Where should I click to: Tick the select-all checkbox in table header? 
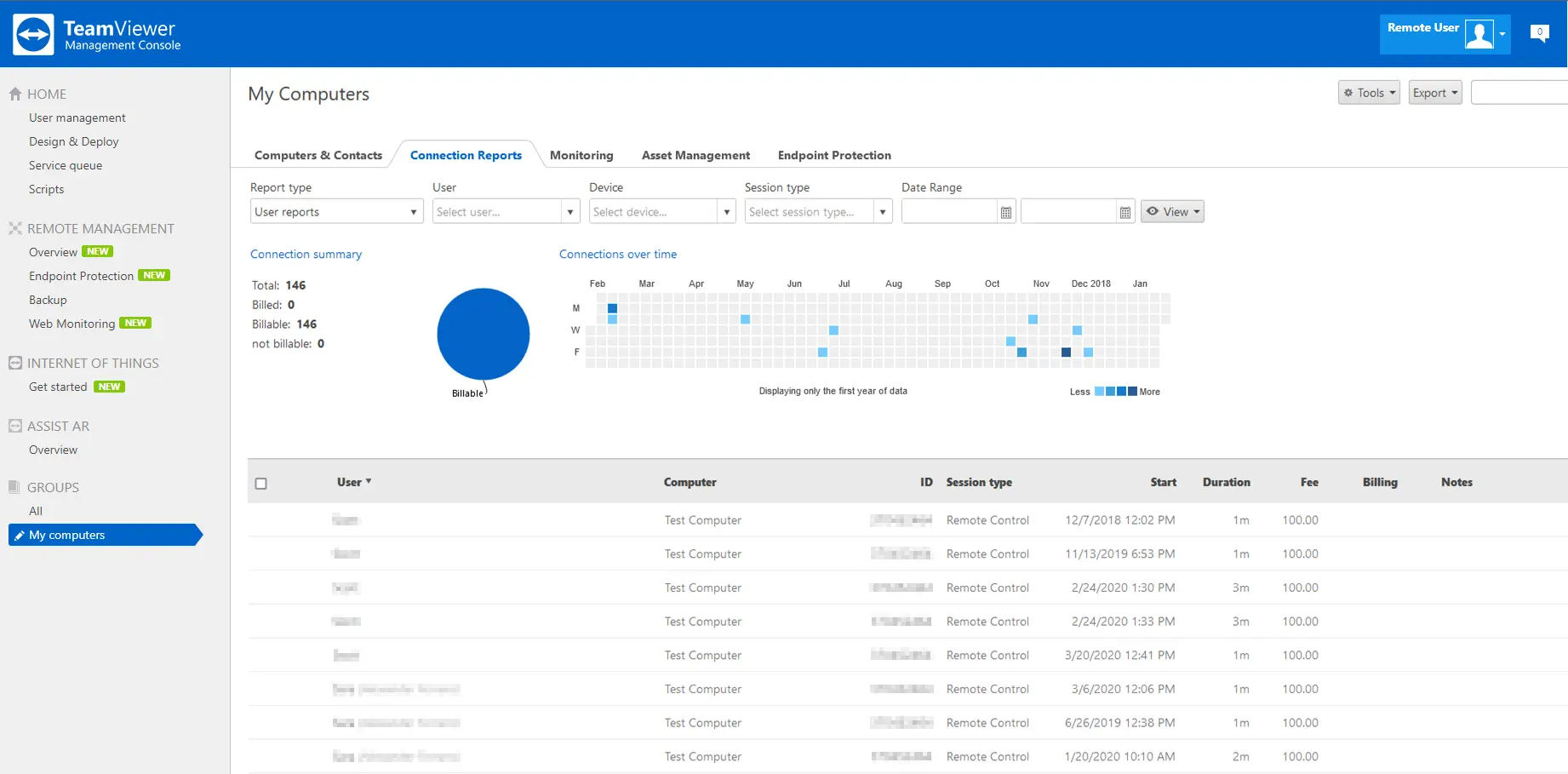click(x=261, y=484)
